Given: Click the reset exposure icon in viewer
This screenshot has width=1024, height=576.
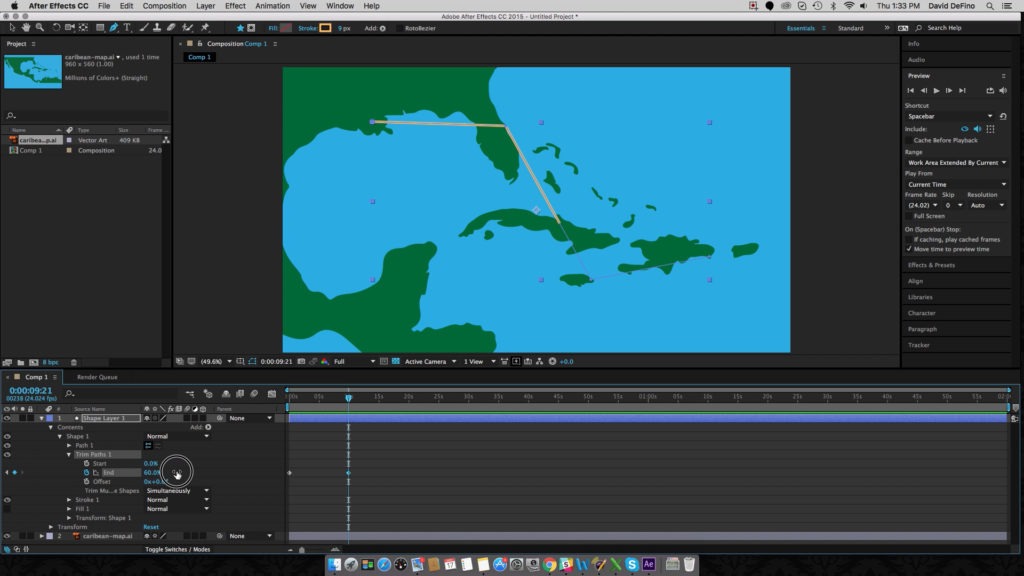Looking at the screenshot, I should point(552,361).
